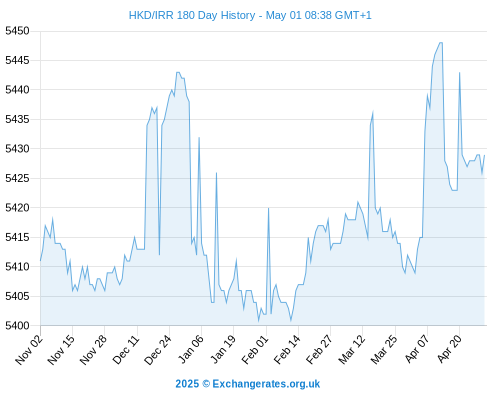The width and height of the screenshot is (495, 400).
Task: Click the Apr 20 spike near 5443
Action: pos(460,72)
